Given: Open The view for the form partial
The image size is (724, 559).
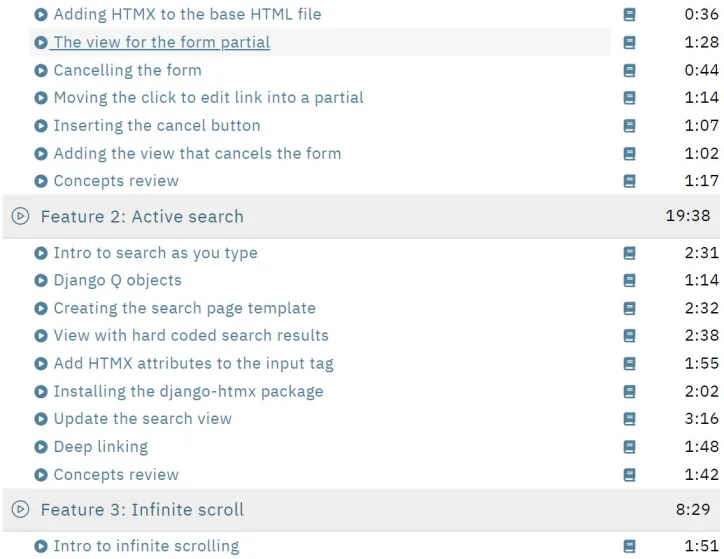Looking at the screenshot, I should (162, 42).
